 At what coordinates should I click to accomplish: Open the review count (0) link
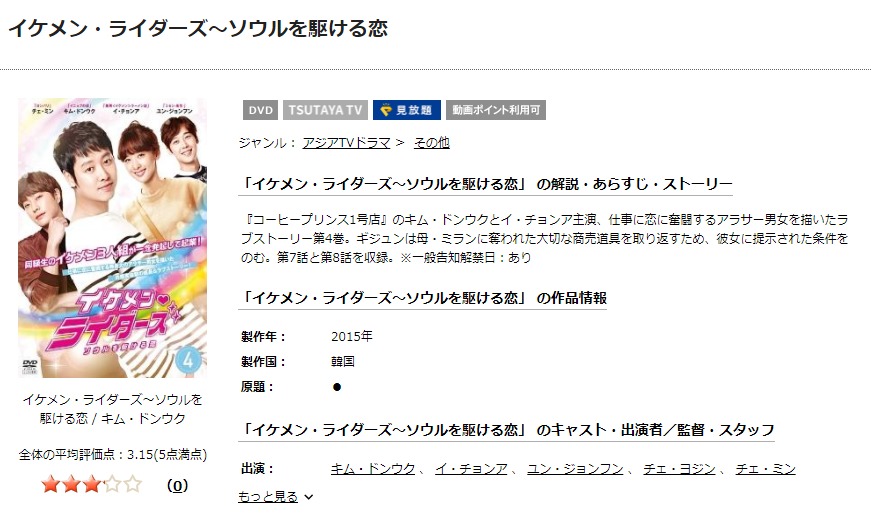pyautogui.click(x=177, y=486)
